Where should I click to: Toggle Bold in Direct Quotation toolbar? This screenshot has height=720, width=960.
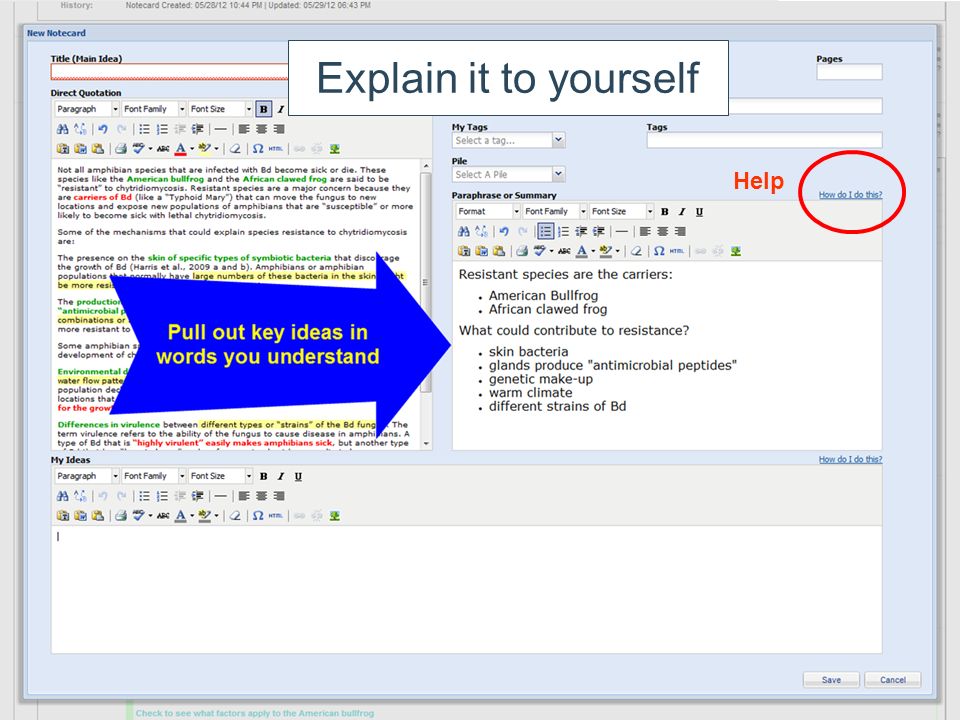click(x=263, y=109)
